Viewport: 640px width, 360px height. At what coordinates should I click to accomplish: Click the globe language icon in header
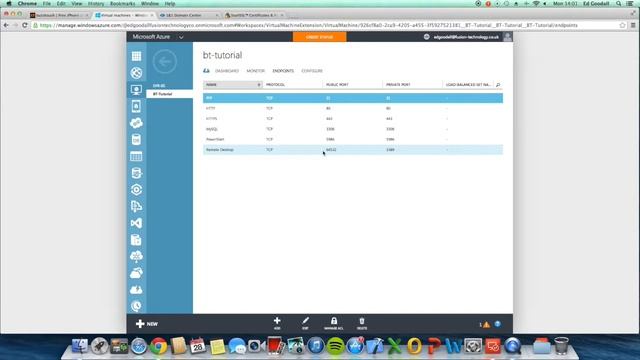pyautogui.click(x=427, y=37)
